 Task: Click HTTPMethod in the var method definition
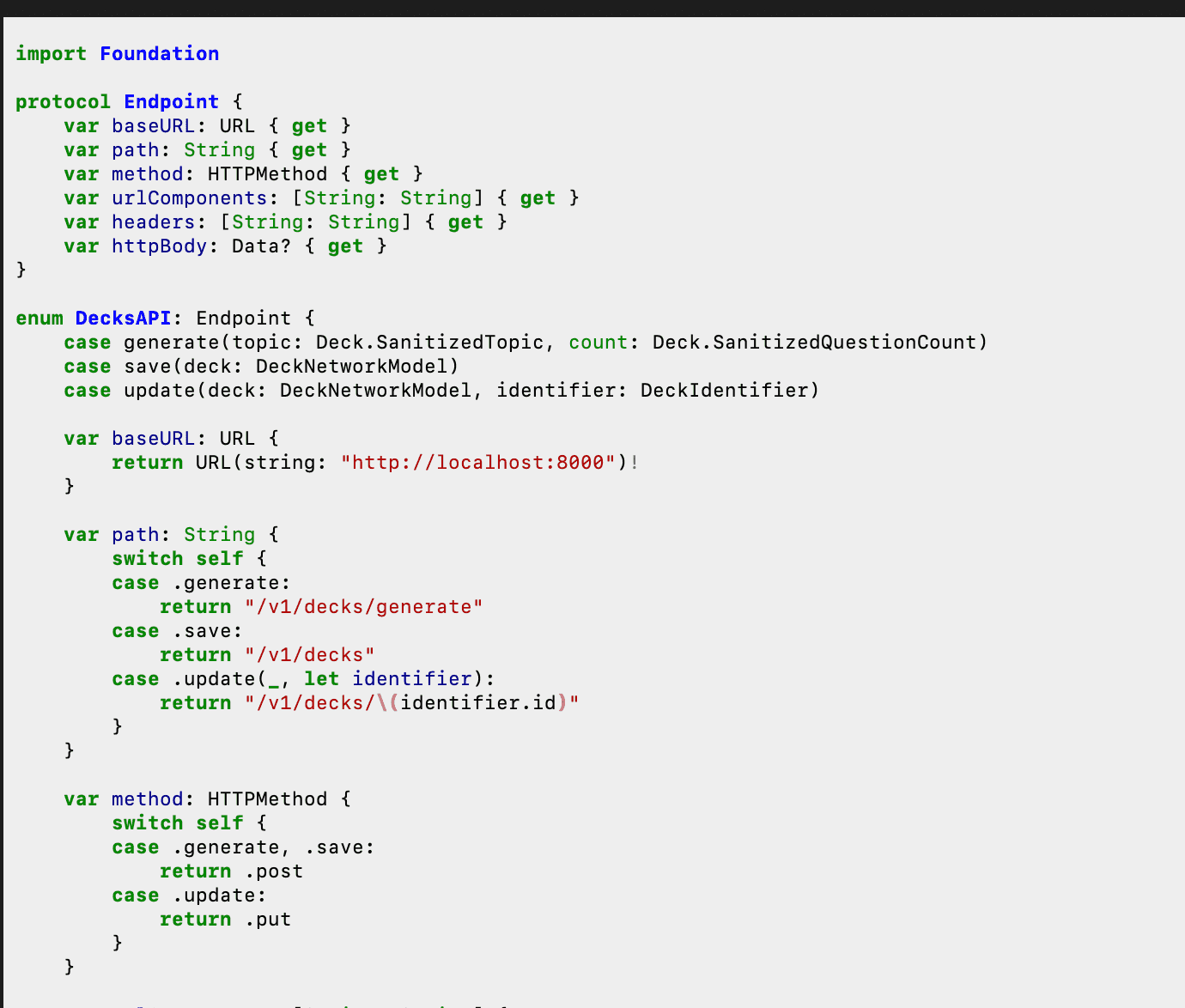pyautogui.click(x=268, y=799)
